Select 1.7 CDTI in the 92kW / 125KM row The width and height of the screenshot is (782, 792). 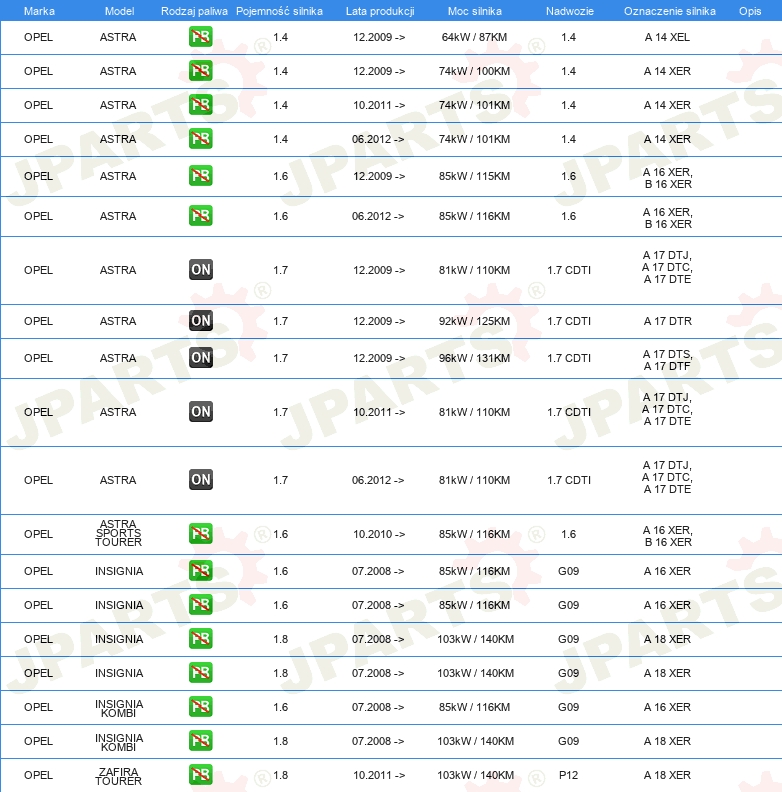(x=569, y=321)
